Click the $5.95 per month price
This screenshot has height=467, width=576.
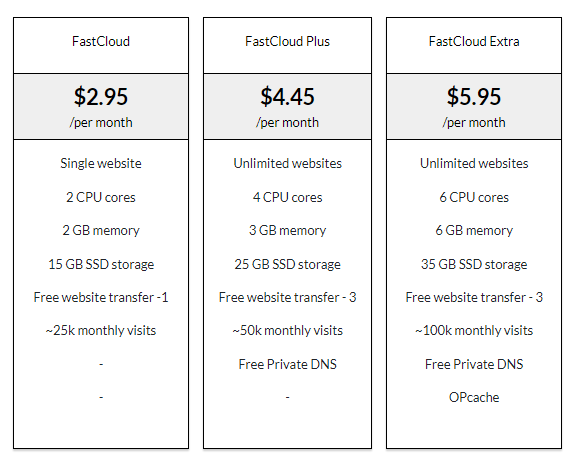[x=474, y=96]
